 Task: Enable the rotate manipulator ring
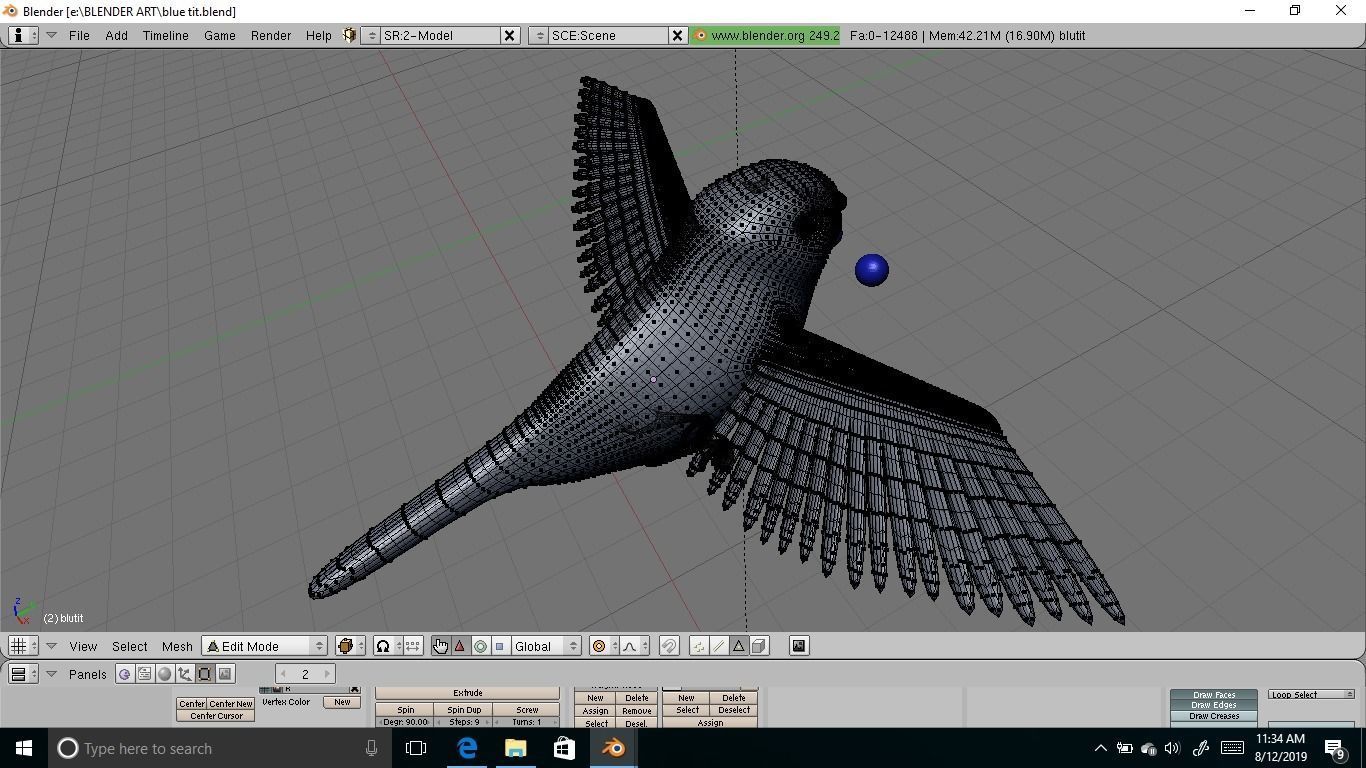(x=480, y=646)
